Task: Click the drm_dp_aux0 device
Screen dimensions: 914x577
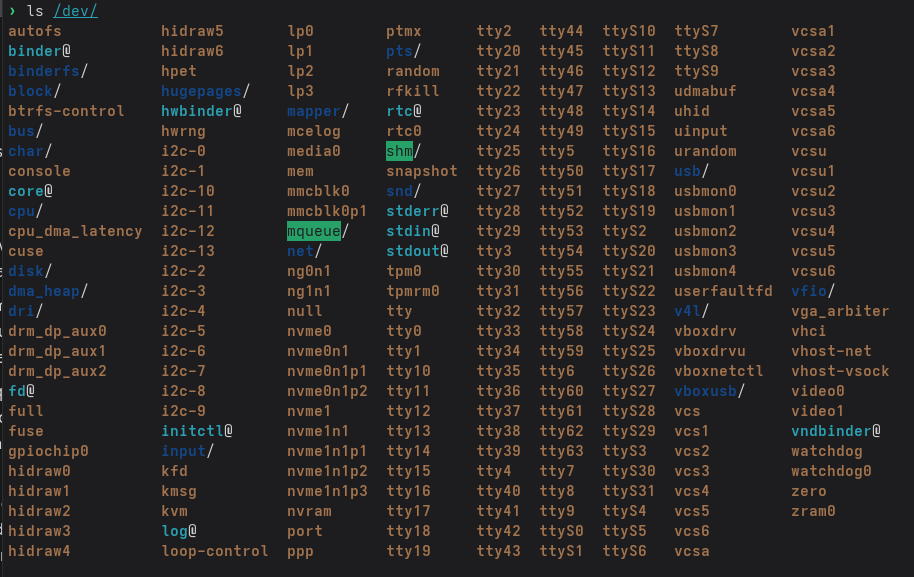Action: tap(57, 331)
